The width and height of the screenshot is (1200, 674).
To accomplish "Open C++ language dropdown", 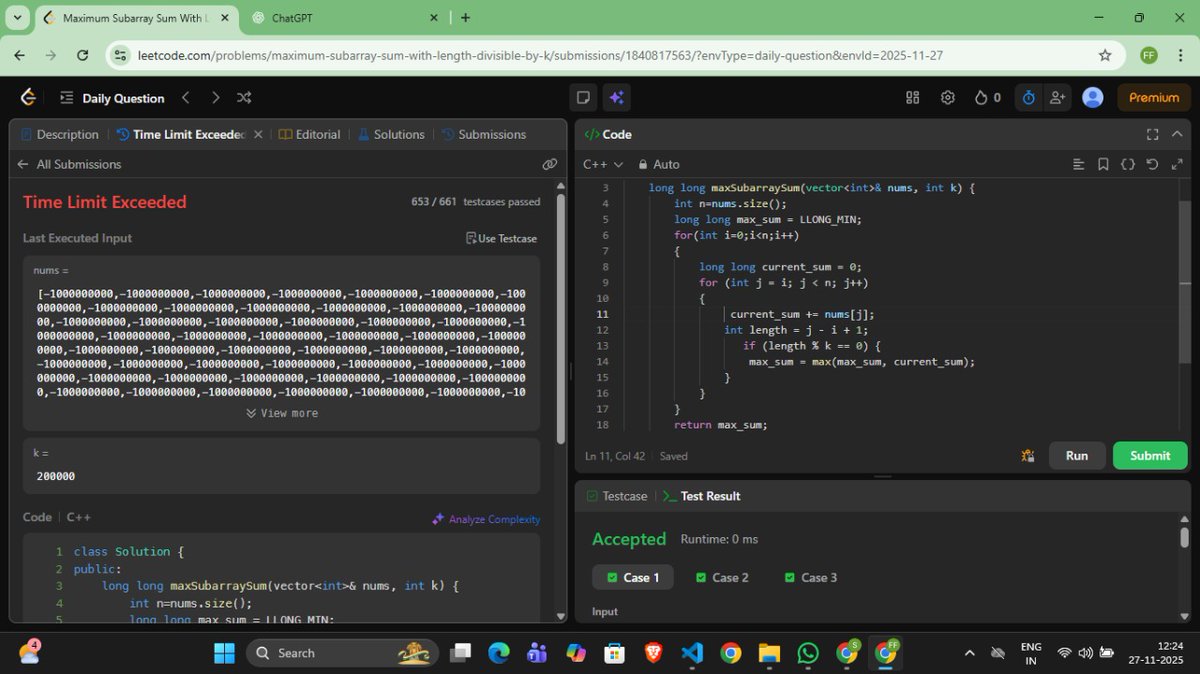I will tap(603, 164).
